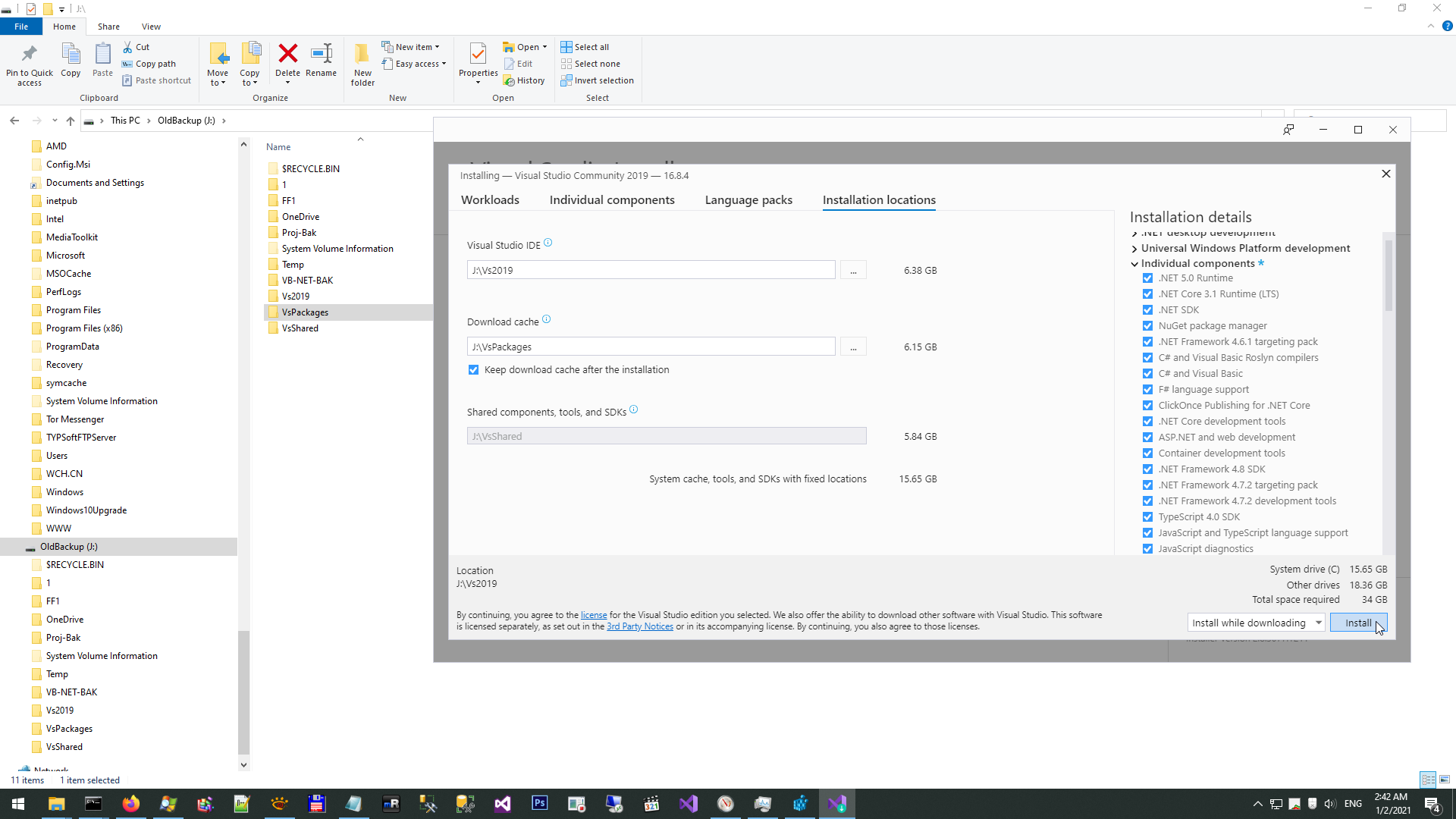This screenshot has width=1456, height=819.
Task: Uncheck the .NET 5.0 Runtime component
Action: point(1147,278)
